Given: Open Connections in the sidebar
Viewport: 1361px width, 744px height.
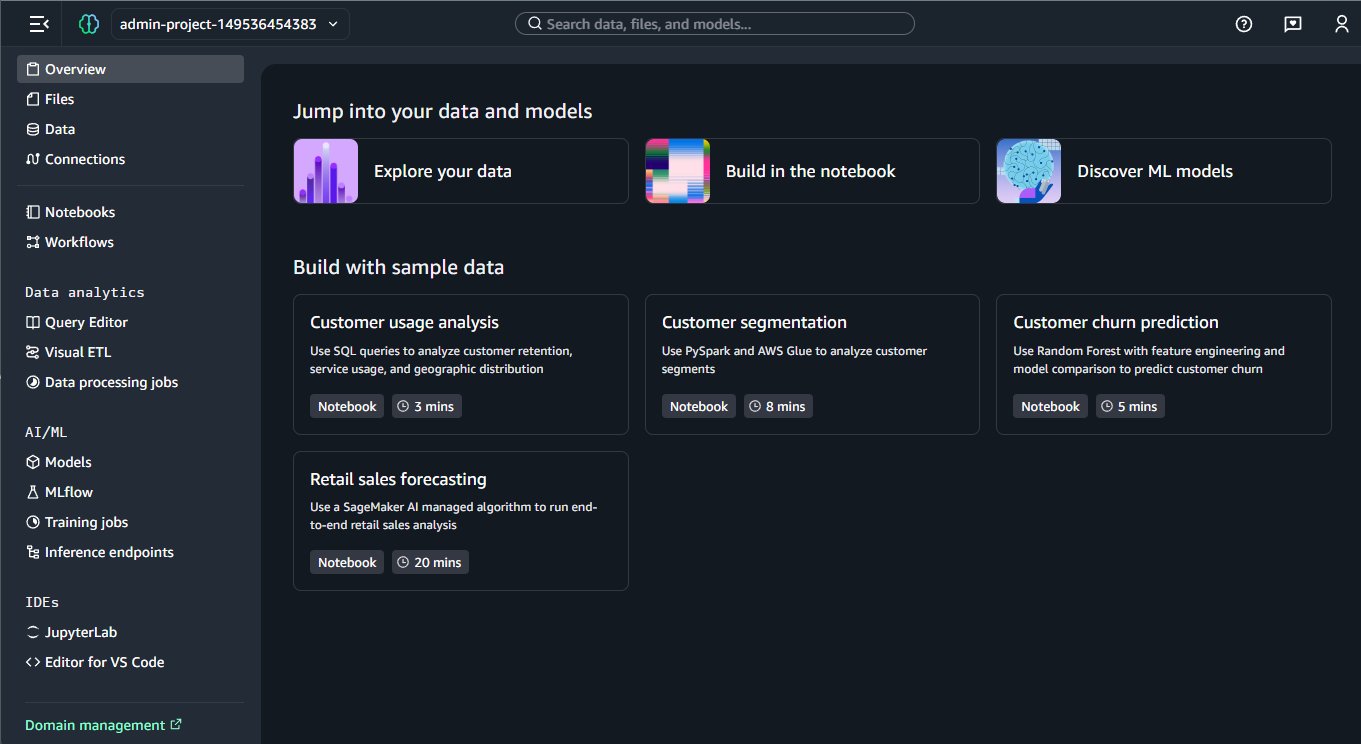Looking at the screenshot, I should click(x=84, y=159).
